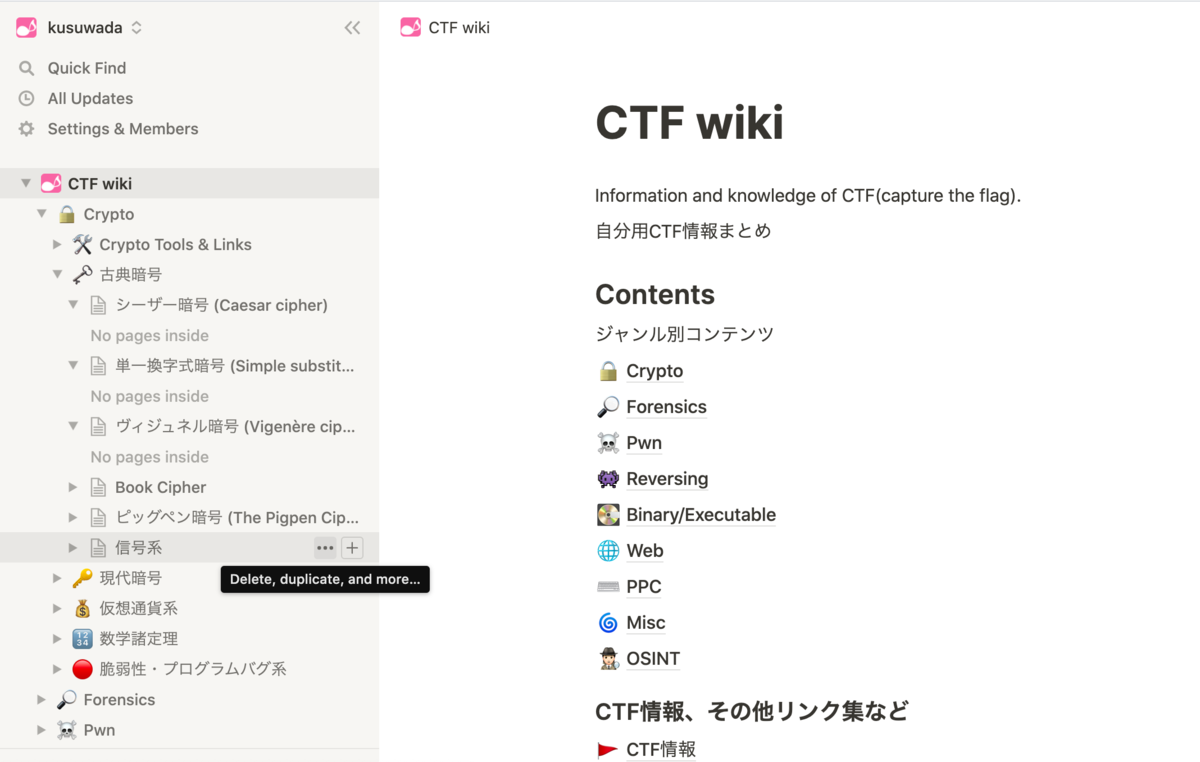Click the Book Cipher document icon

point(98,487)
